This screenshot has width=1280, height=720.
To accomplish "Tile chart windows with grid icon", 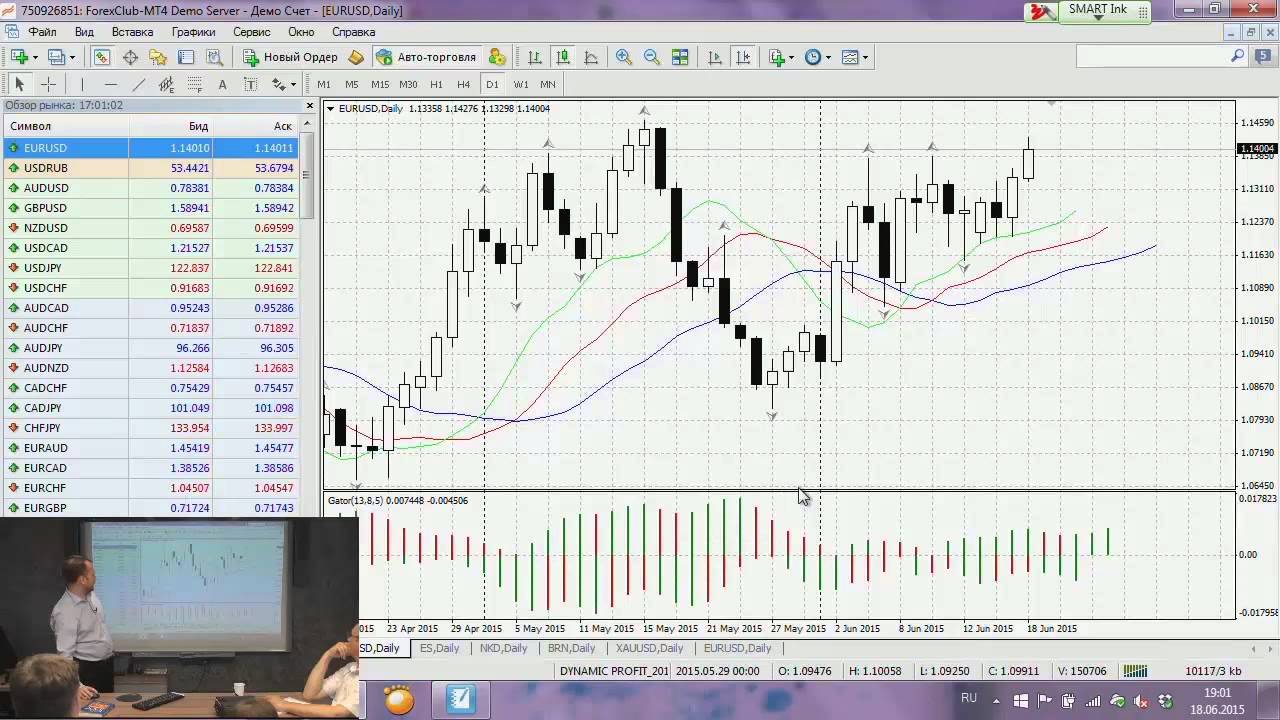I will (680, 57).
